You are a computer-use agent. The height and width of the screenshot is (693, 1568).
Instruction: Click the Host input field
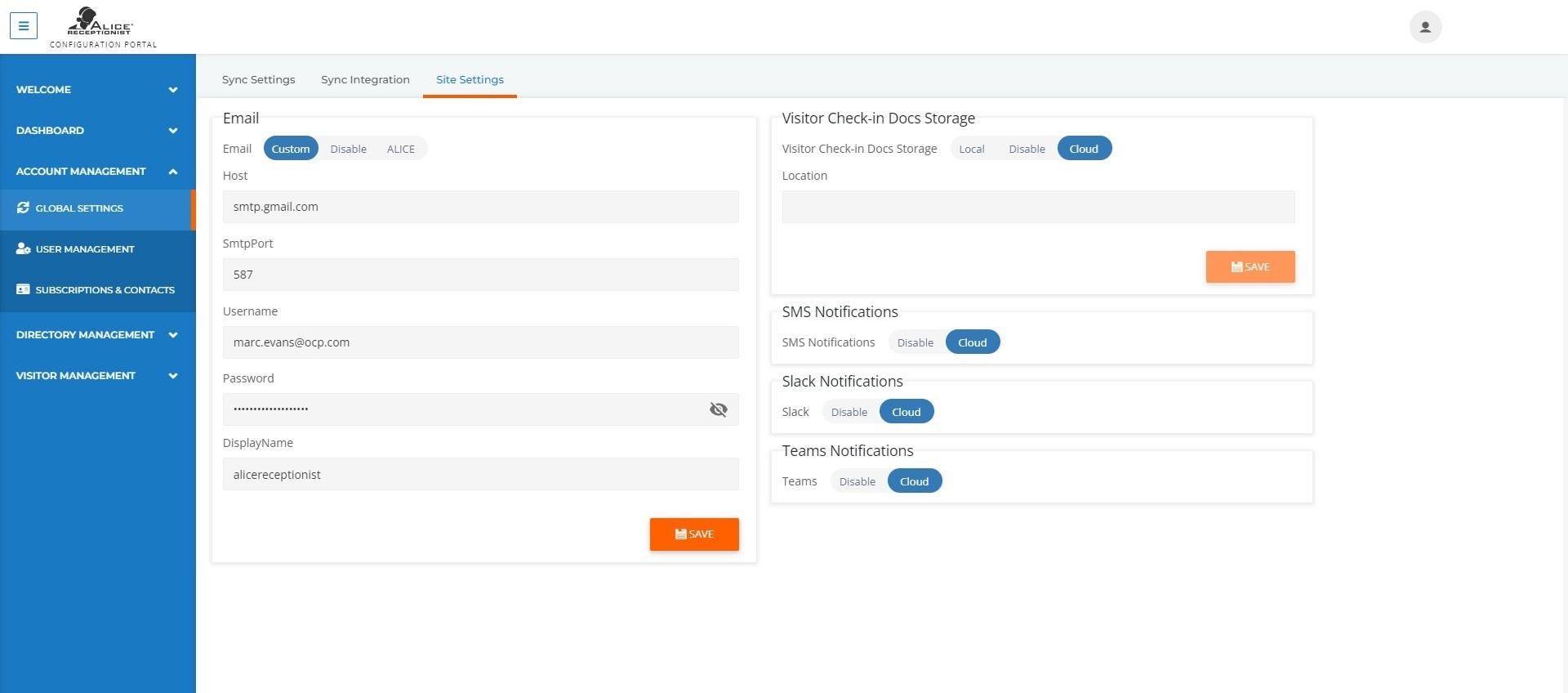(x=480, y=207)
